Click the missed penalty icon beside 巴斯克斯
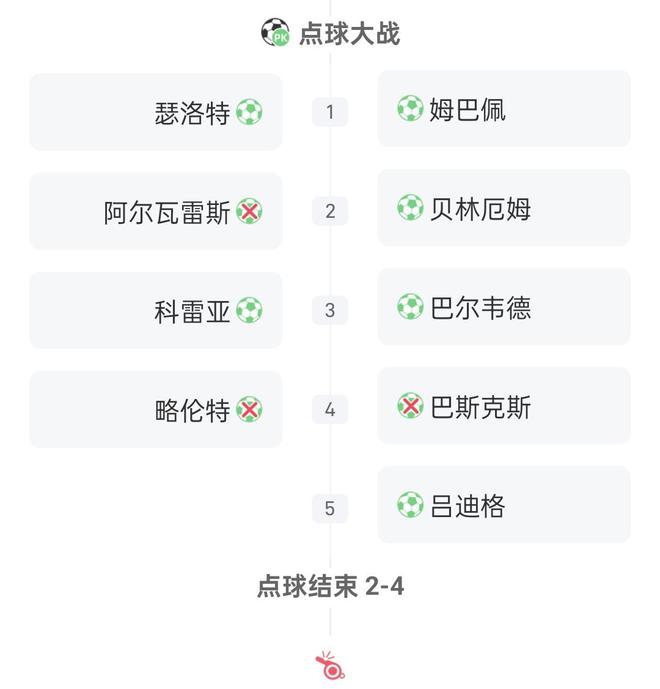 tap(410, 406)
